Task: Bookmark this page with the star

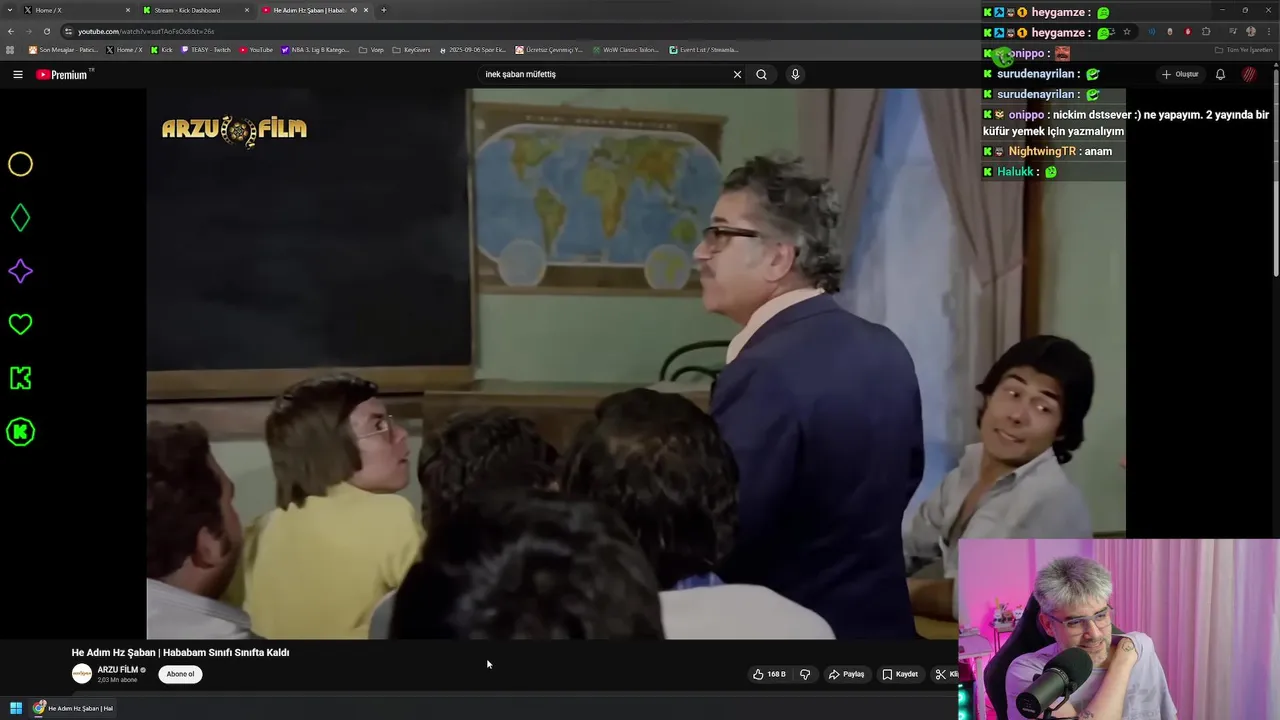Action: click(1127, 31)
